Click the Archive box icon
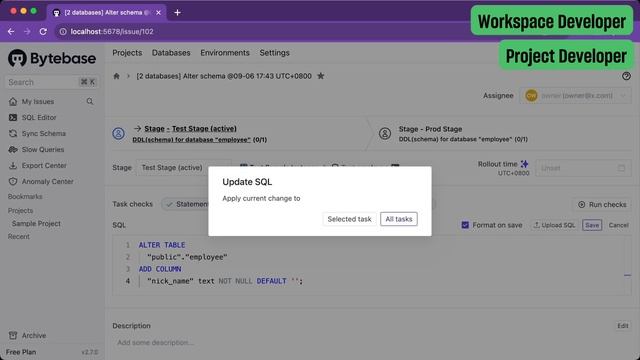 click(13, 336)
